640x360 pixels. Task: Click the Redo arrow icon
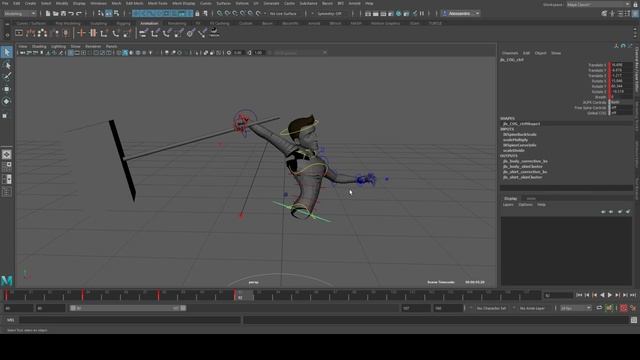click(x=79, y=13)
